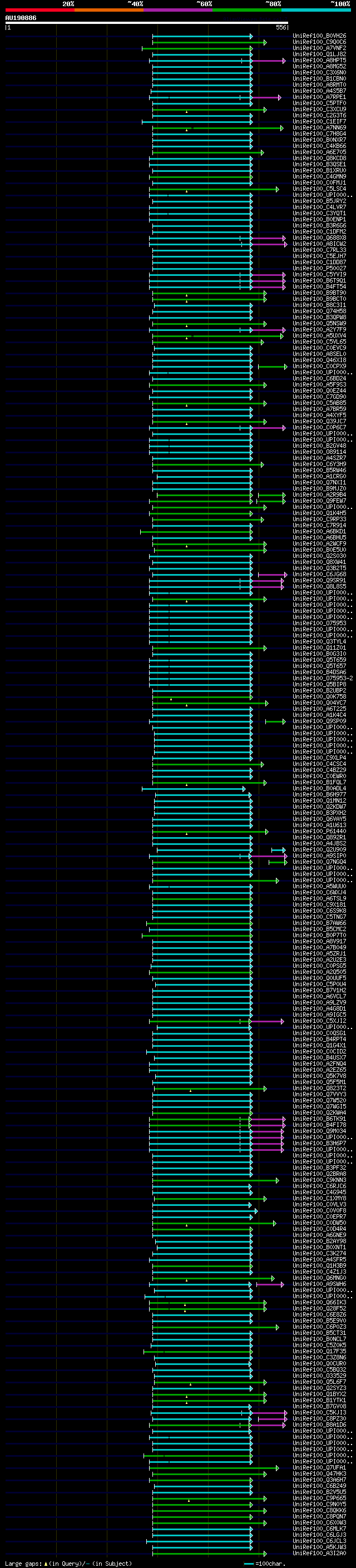Select hit label UniRef100_O89114
The image size is (356, 1568).
coord(319,452)
